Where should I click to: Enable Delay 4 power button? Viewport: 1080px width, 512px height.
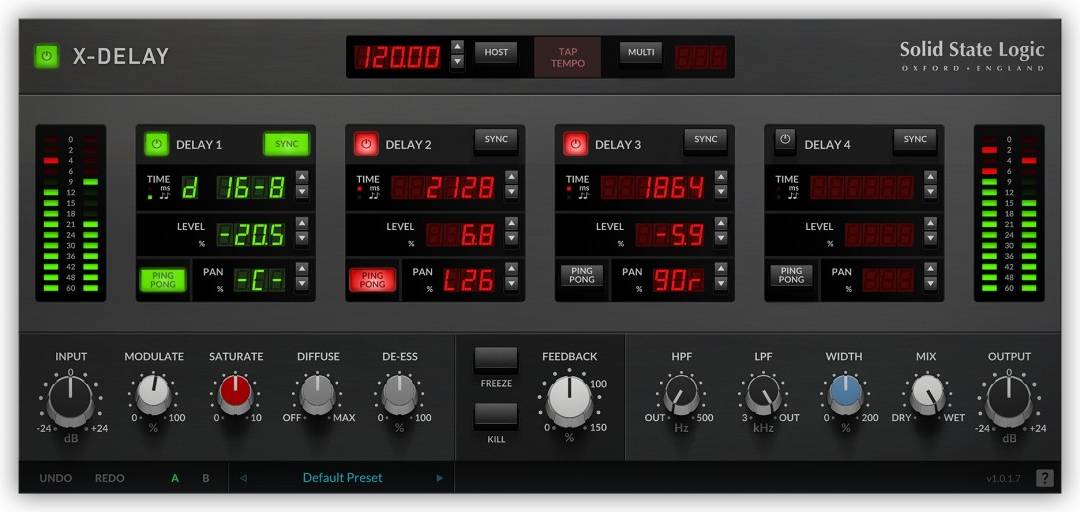tap(785, 140)
